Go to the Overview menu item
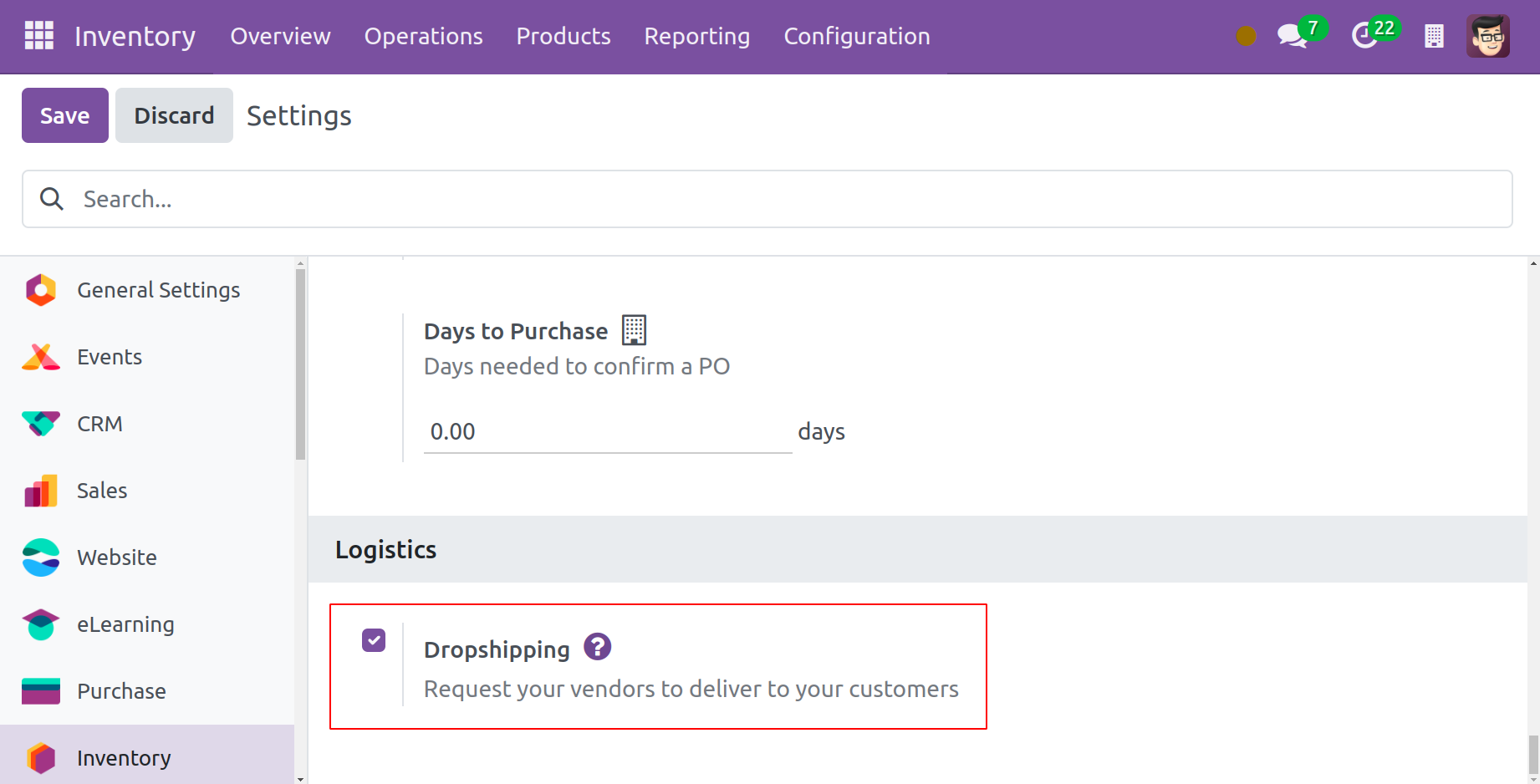The height and width of the screenshot is (784, 1540). 280,36
